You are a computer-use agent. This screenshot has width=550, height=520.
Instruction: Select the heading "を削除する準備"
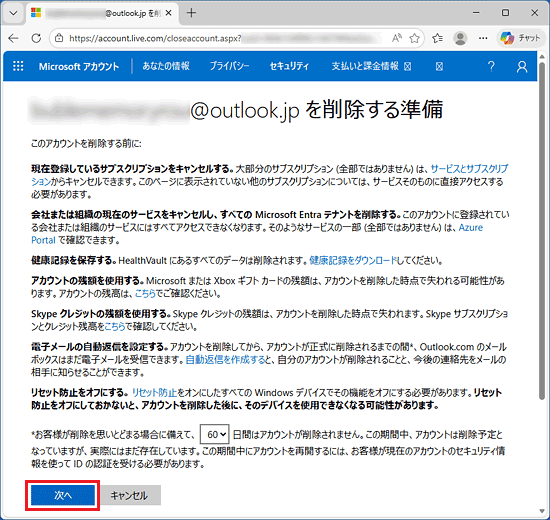pos(374,109)
